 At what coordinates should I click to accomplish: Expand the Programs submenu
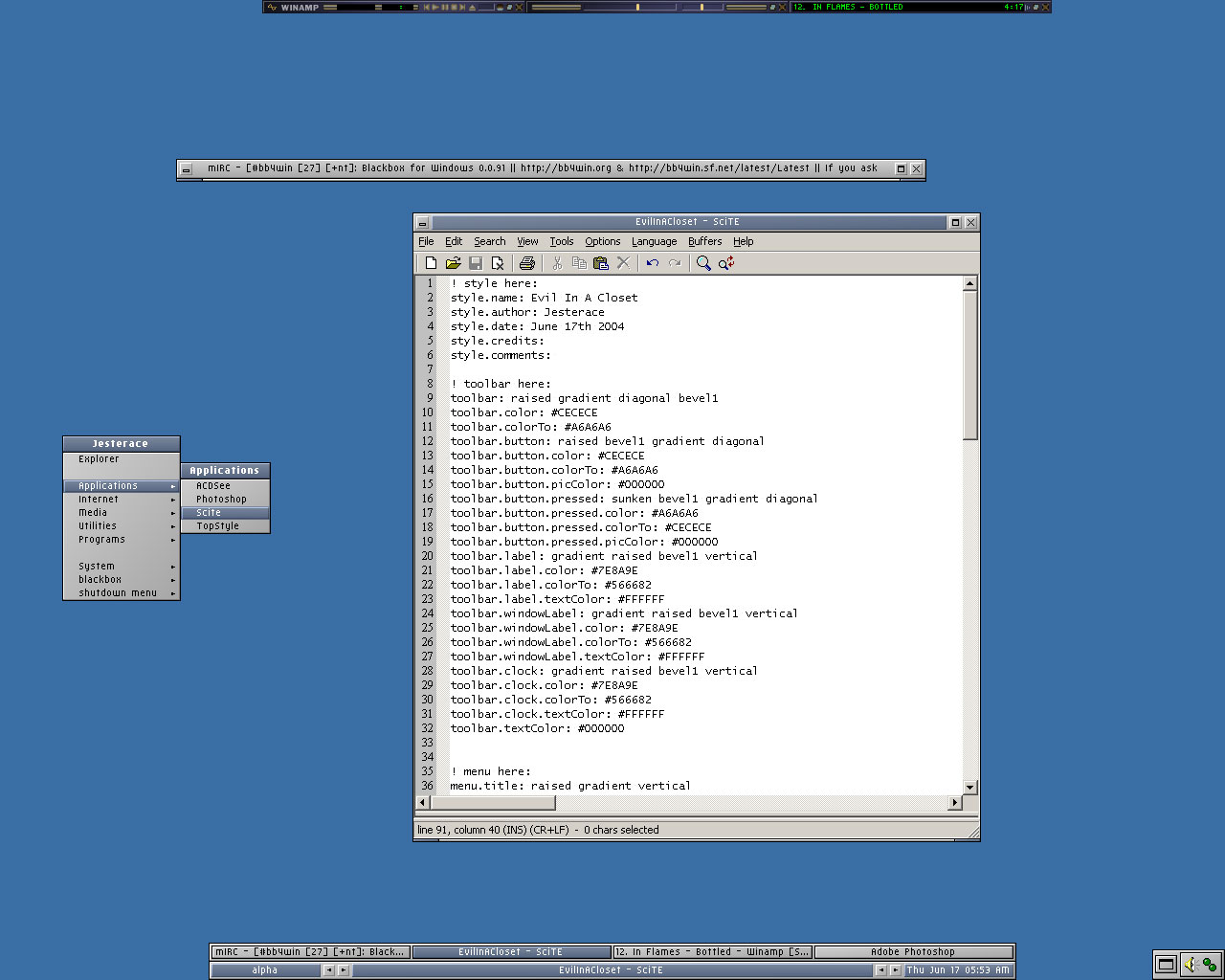[x=121, y=540]
